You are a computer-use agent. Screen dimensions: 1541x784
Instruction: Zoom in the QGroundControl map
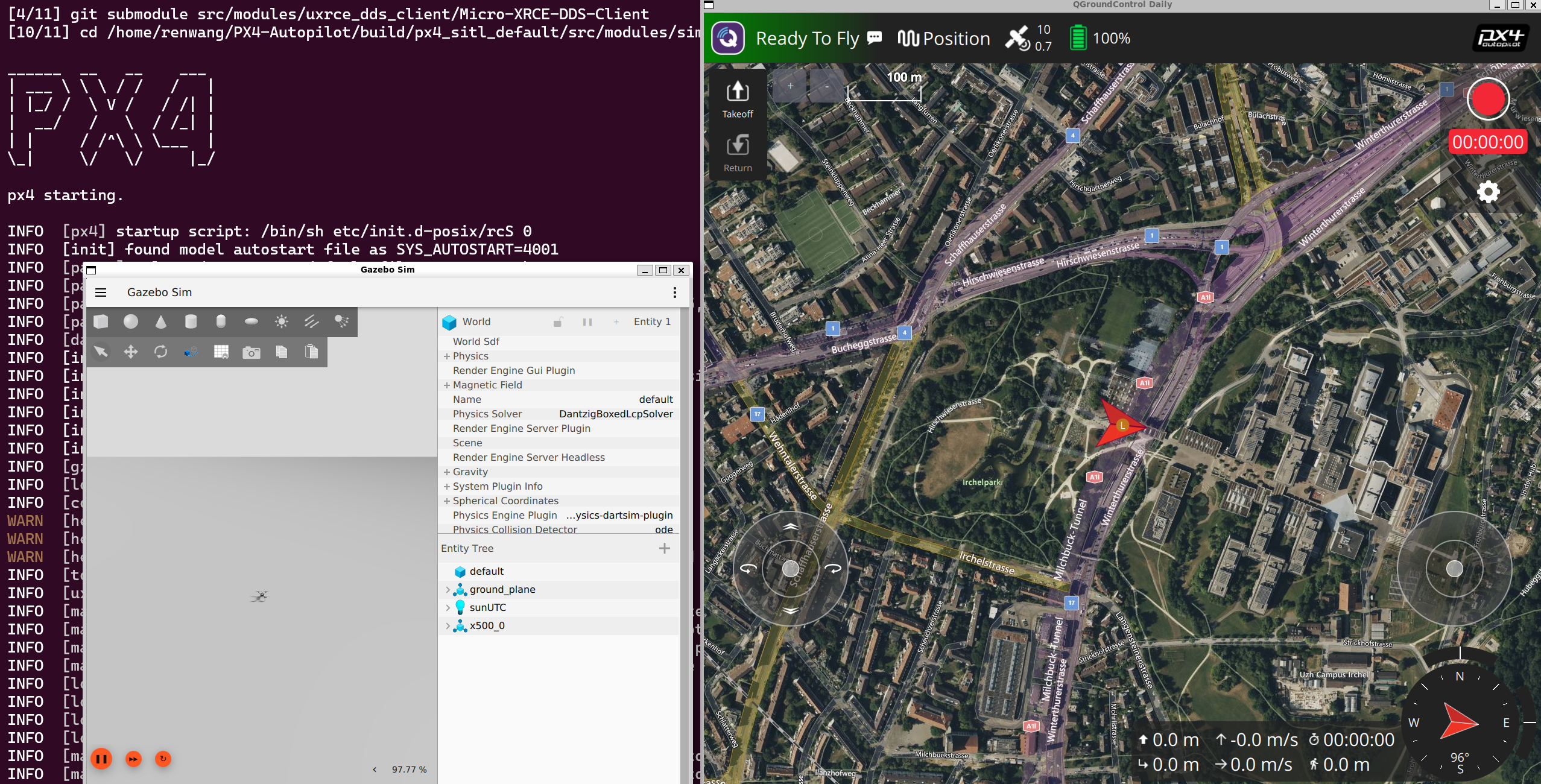(x=790, y=86)
